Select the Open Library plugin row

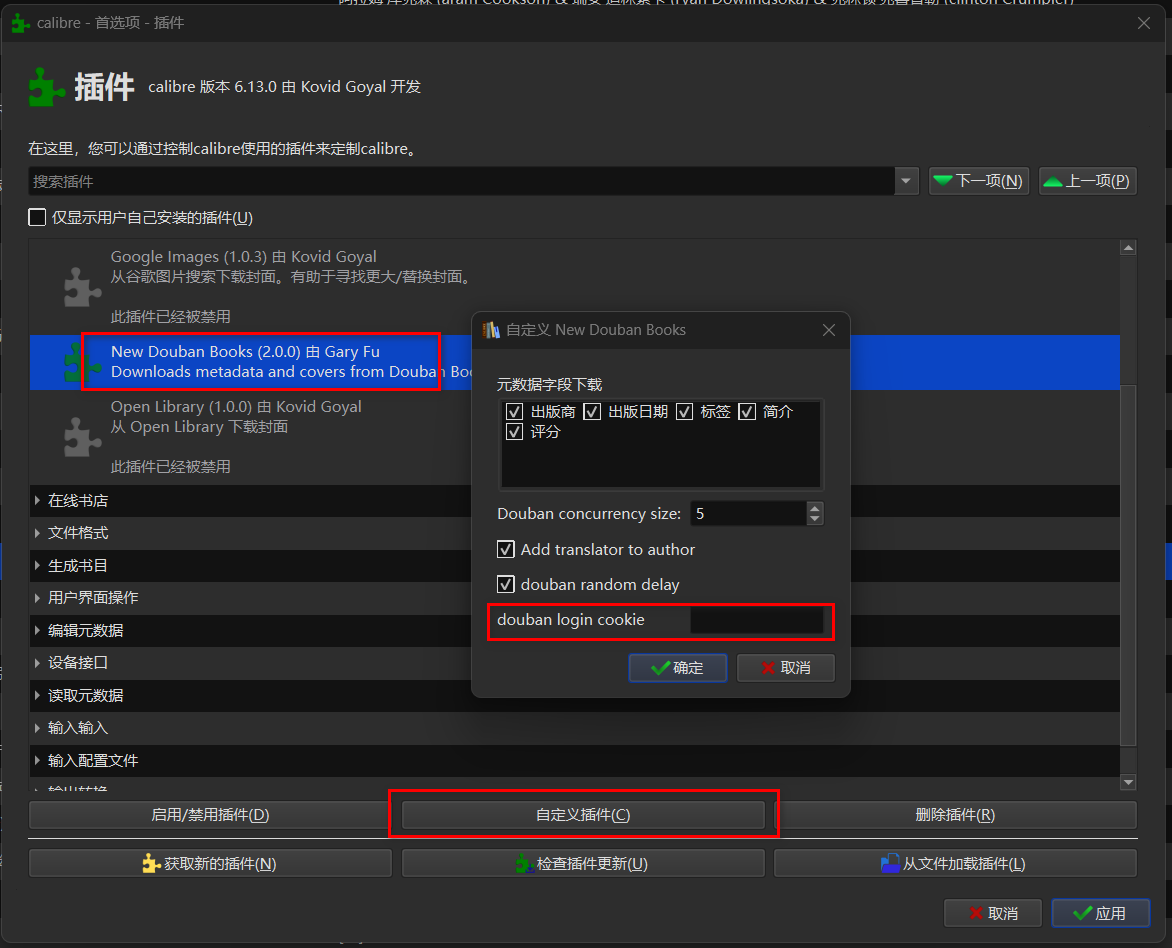pyautogui.click(x=574, y=437)
